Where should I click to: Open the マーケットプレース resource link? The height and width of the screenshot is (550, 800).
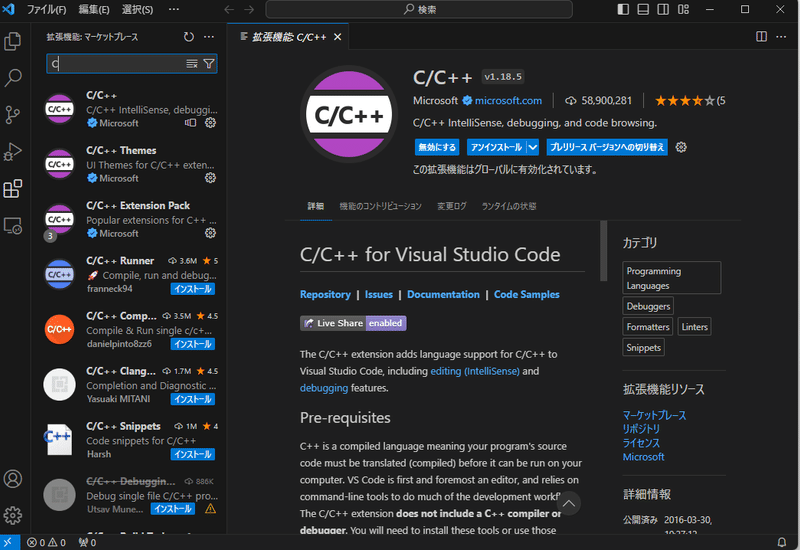coord(655,415)
